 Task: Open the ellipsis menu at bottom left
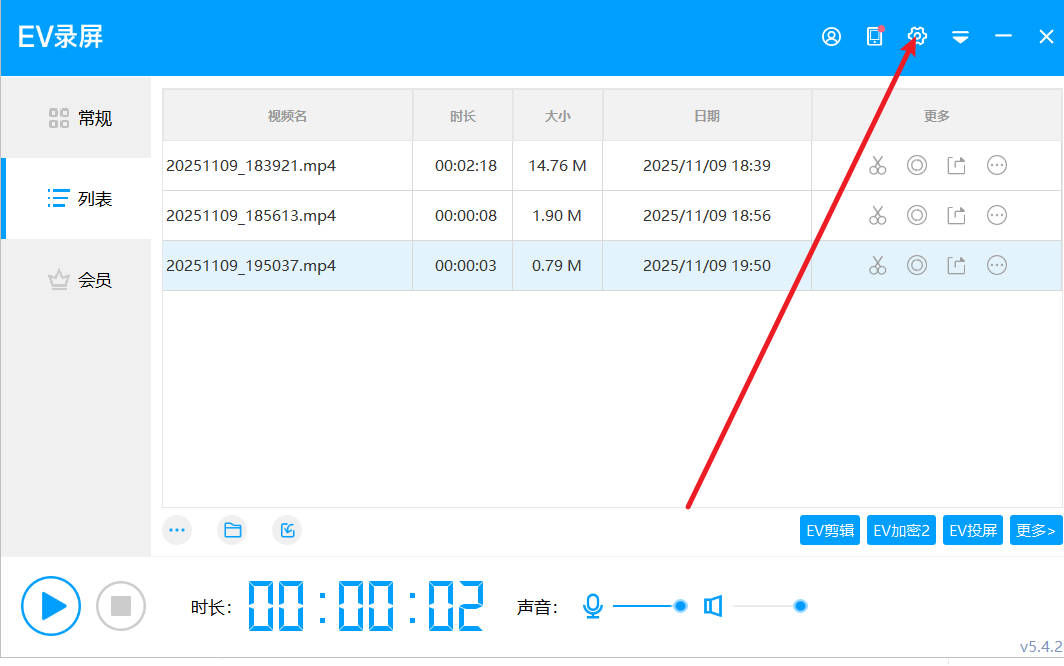(178, 531)
